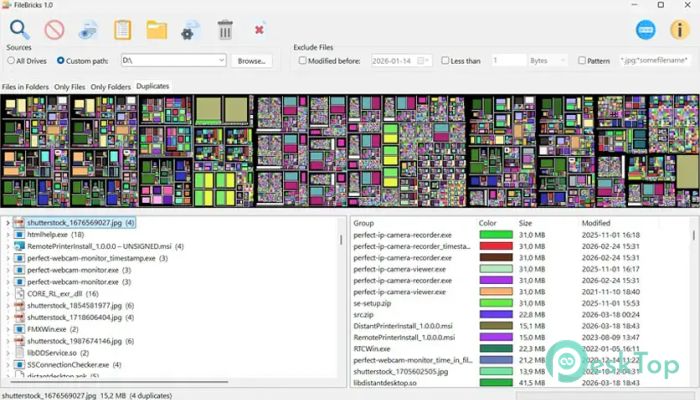Click the SSConnectionChecker.exe file icon

click(x=19, y=365)
